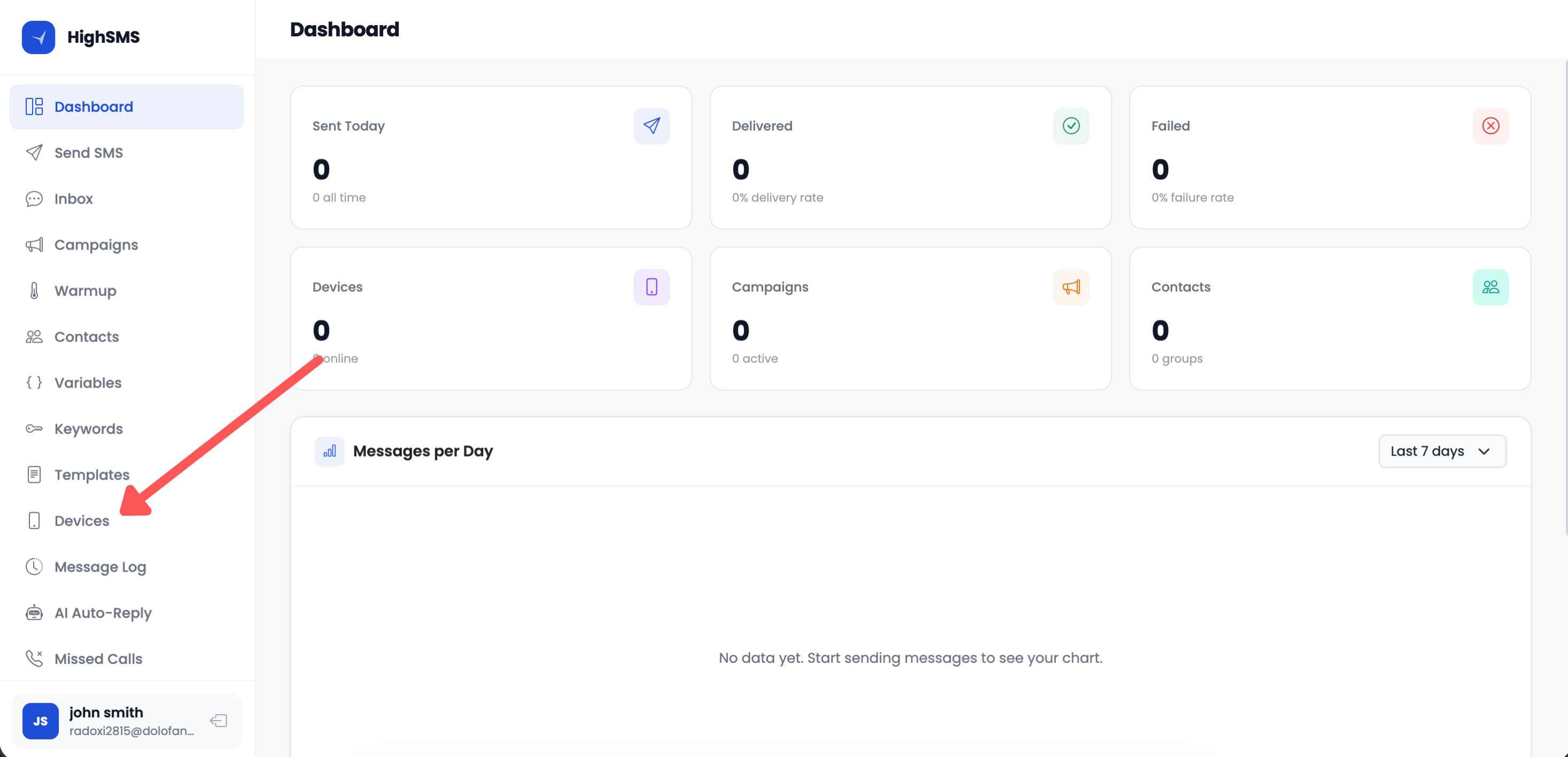Select the Warmup thermometer icon
This screenshot has width=1568, height=757.
pos(34,290)
